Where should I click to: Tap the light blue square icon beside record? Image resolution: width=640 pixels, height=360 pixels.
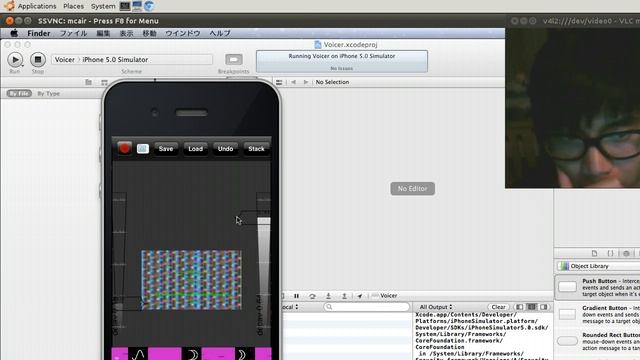pyautogui.click(x=142, y=149)
